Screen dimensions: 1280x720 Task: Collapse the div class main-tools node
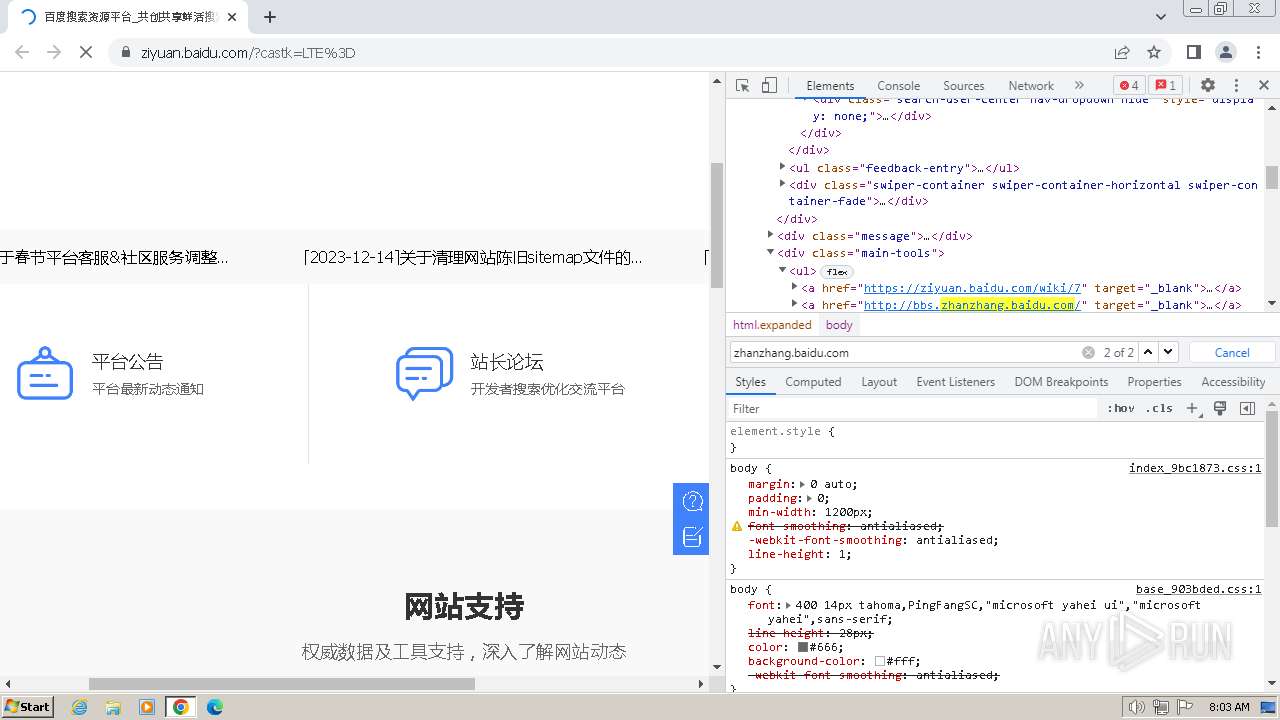tap(771, 252)
